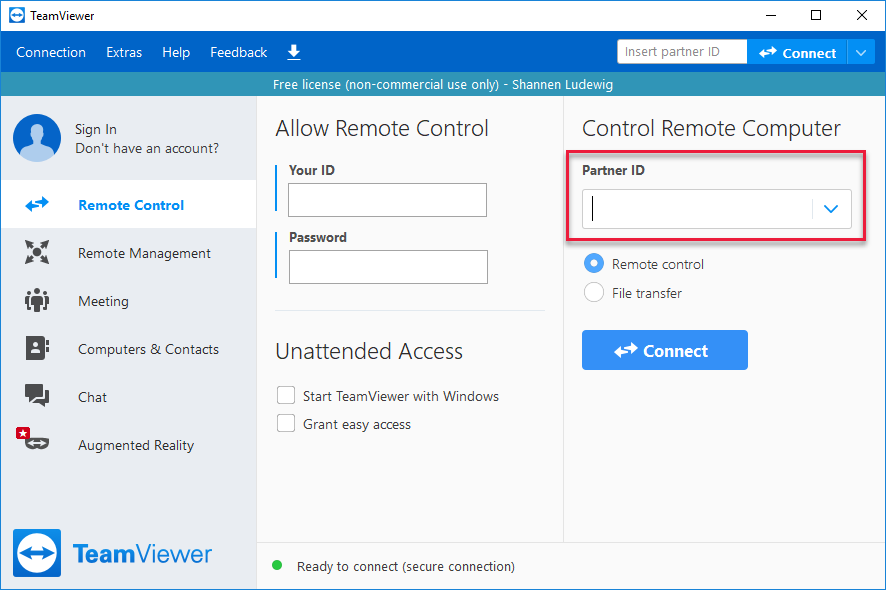Image resolution: width=886 pixels, height=590 pixels.
Task: Click the Sign In link
Action: tap(96, 129)
